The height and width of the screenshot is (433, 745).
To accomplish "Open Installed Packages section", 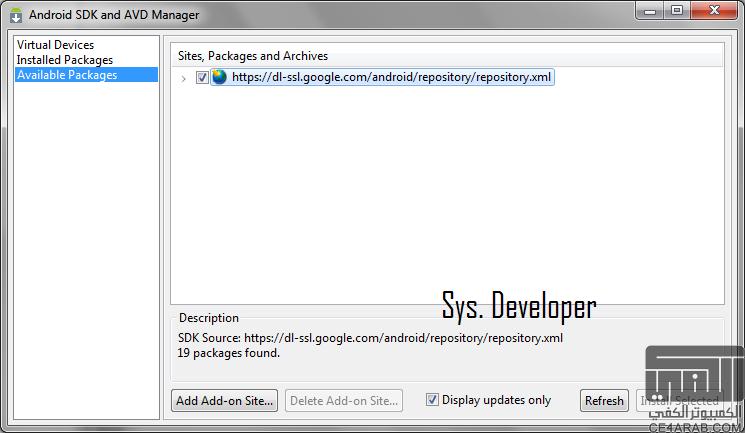I will click(x=65, y=60).
